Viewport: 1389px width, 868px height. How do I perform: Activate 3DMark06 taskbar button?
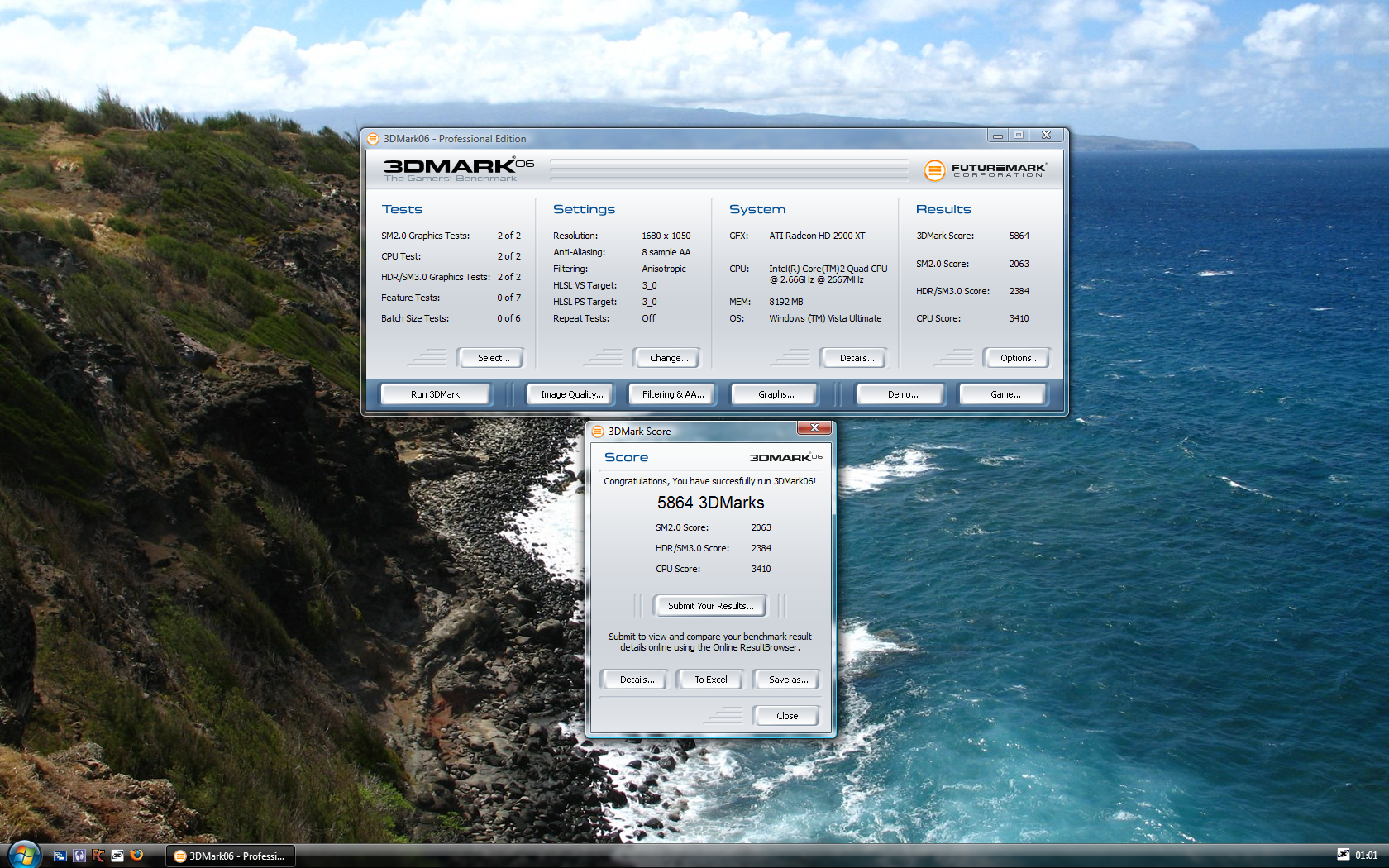tap(231, 856)
